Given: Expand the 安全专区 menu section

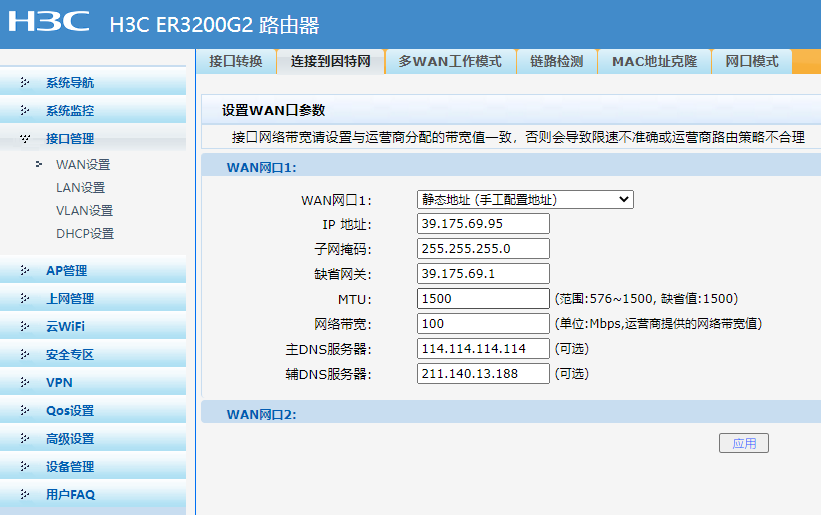Looking at the screenshot, I should point(93,354).
